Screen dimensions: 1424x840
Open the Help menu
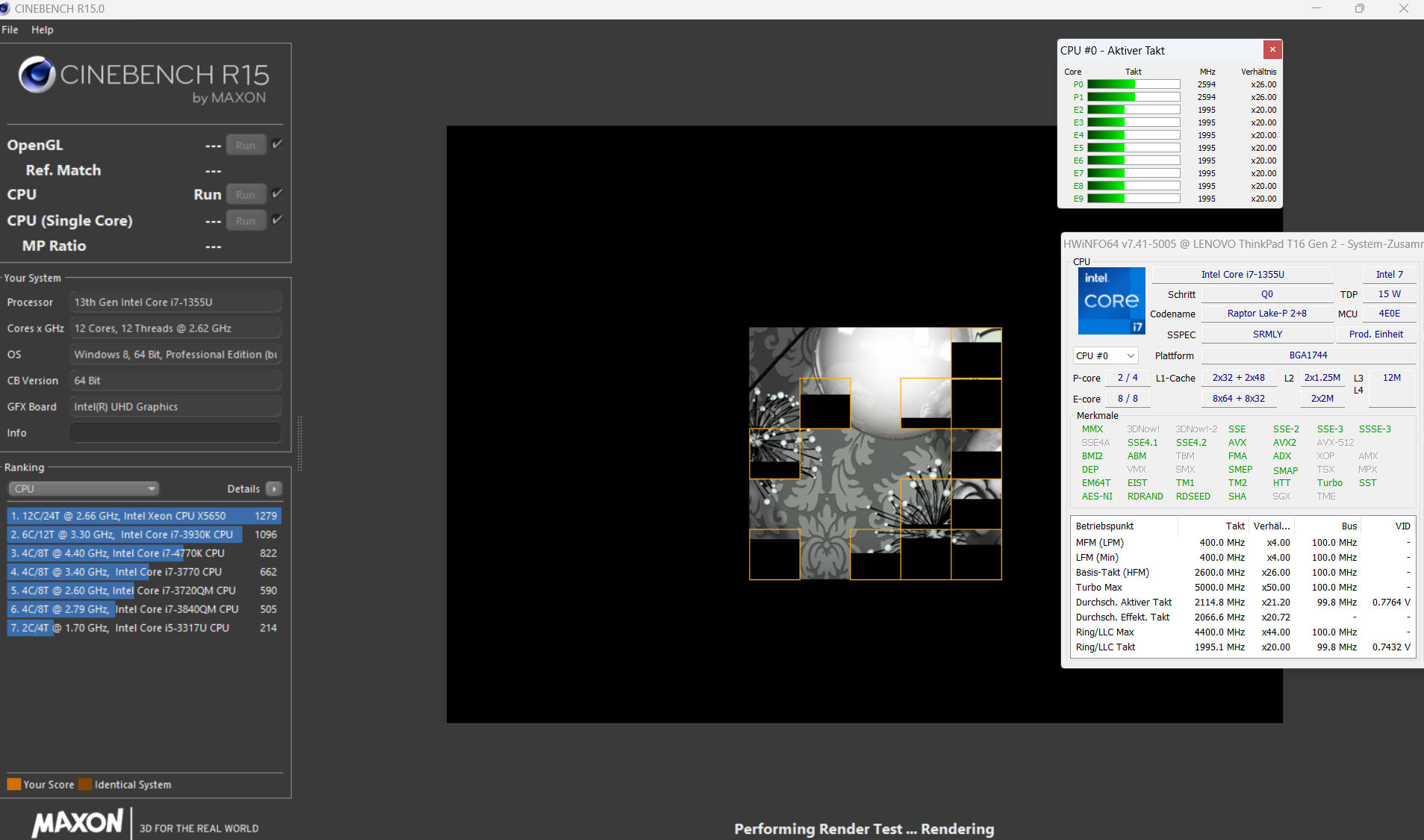[x=42, y=30]
